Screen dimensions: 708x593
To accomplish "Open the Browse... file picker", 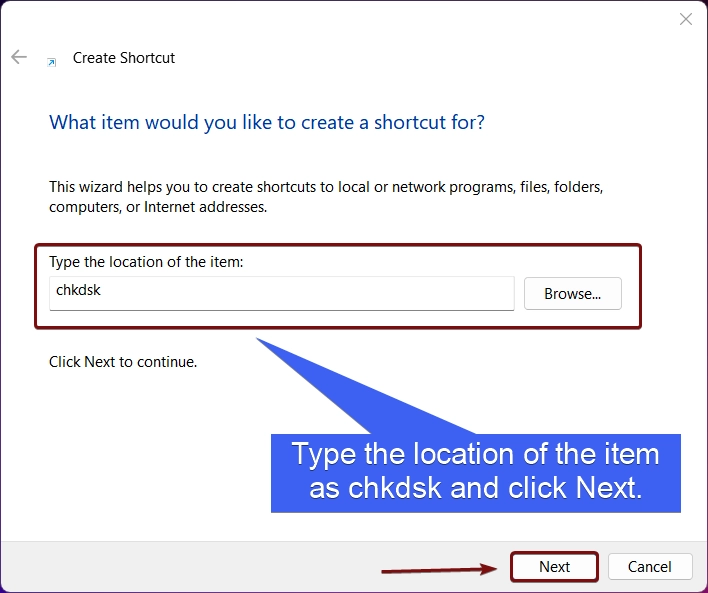I will click(x=573, y=294).
